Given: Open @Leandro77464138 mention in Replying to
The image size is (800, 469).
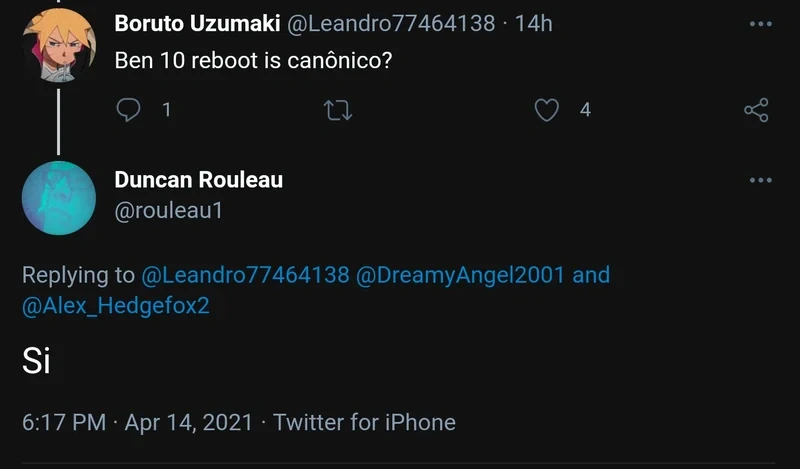Looking at the screenshot, I should (x=245, y=275).
